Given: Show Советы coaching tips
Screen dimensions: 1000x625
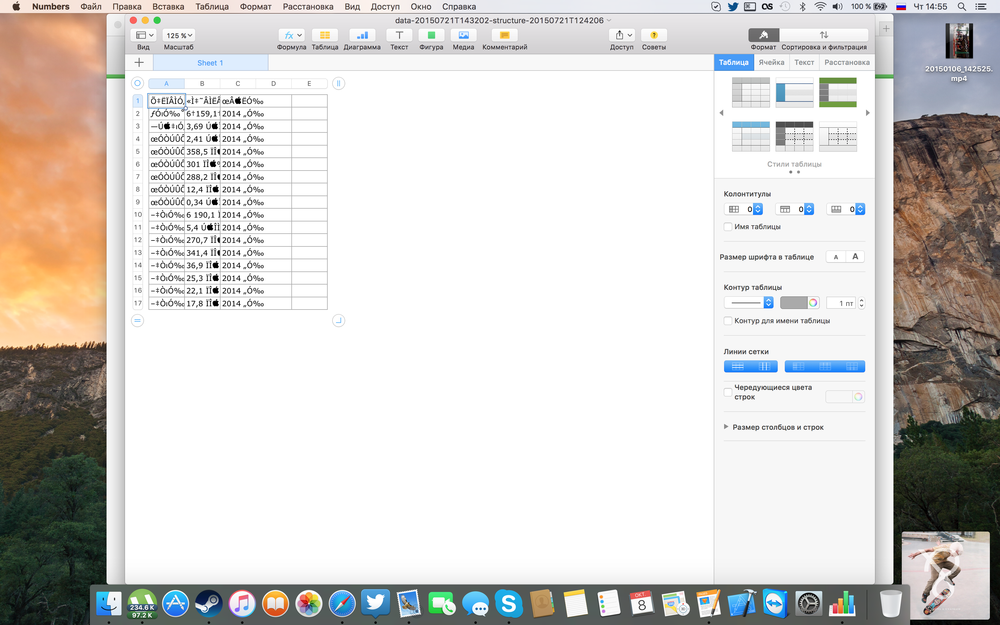Looking at the screenshot, I should click(654, 36).
